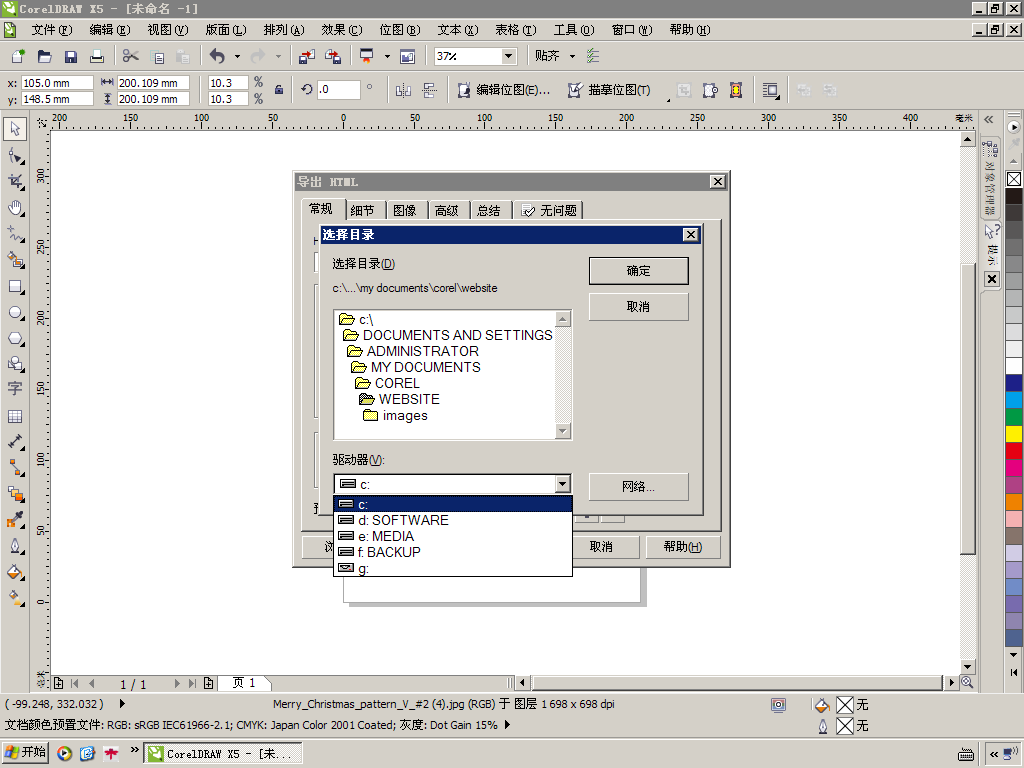Select the COREL folder
Image resolution: width=1024 pixels, height=768 pixels.
coord(388,383)
